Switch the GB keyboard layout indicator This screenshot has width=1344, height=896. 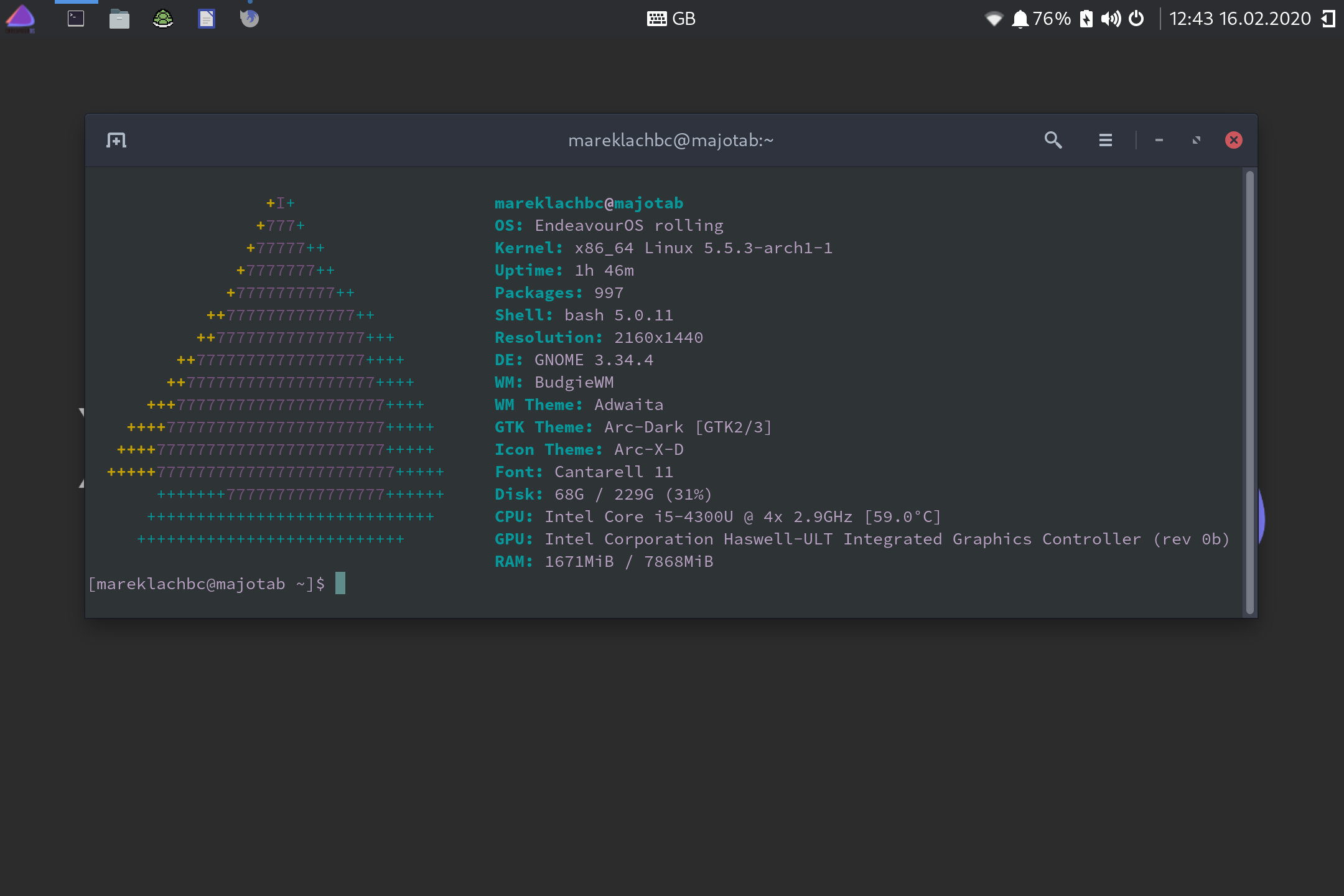coord(671,19)
